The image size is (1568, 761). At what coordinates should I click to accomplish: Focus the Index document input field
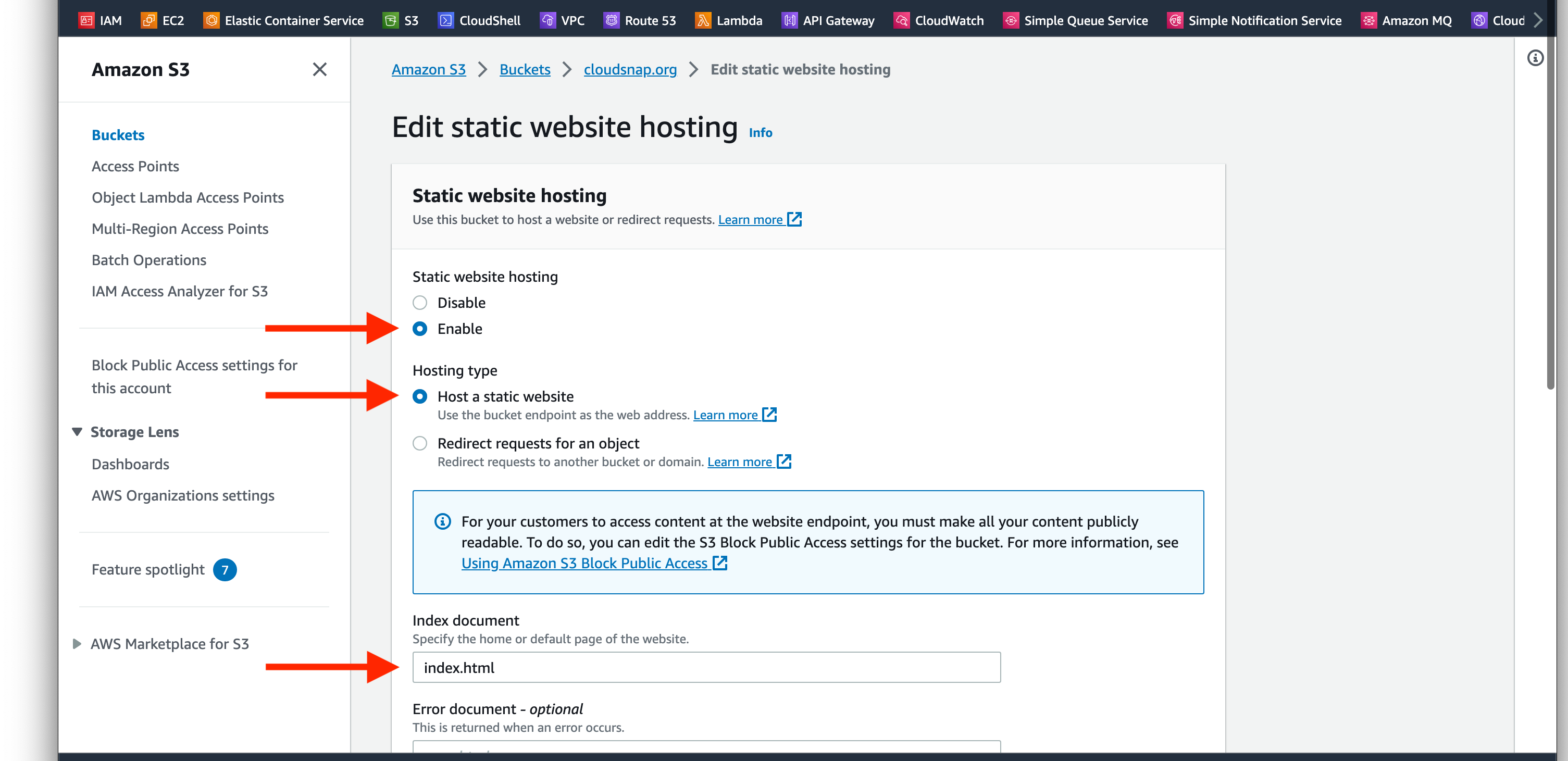(x=706, y=667)
